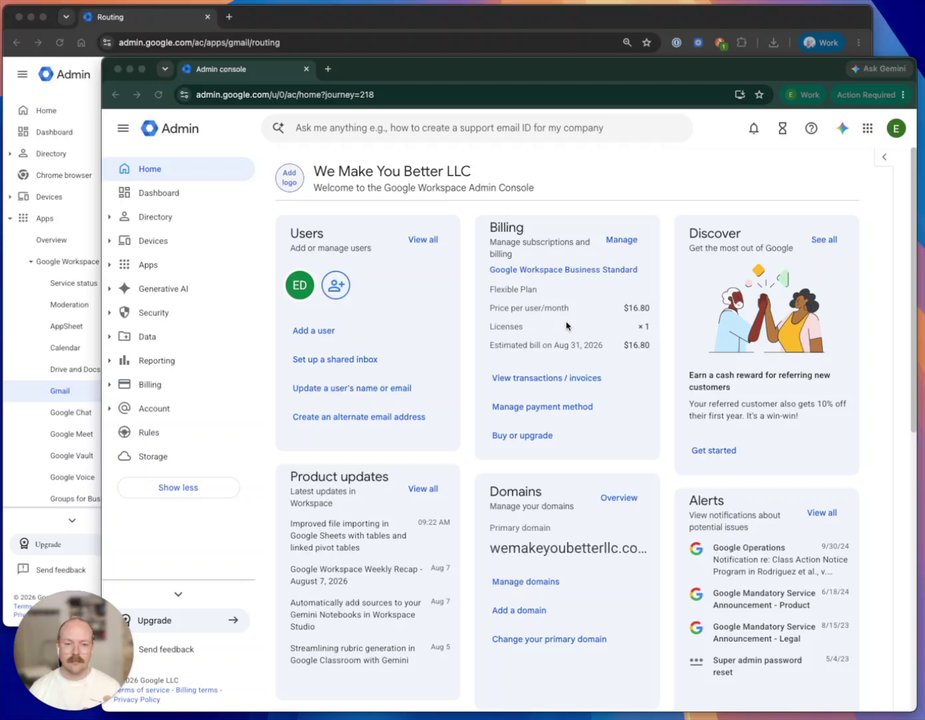
Task: Open the hamburger menu in back Admin window
Action: click(x=22, y=74)
